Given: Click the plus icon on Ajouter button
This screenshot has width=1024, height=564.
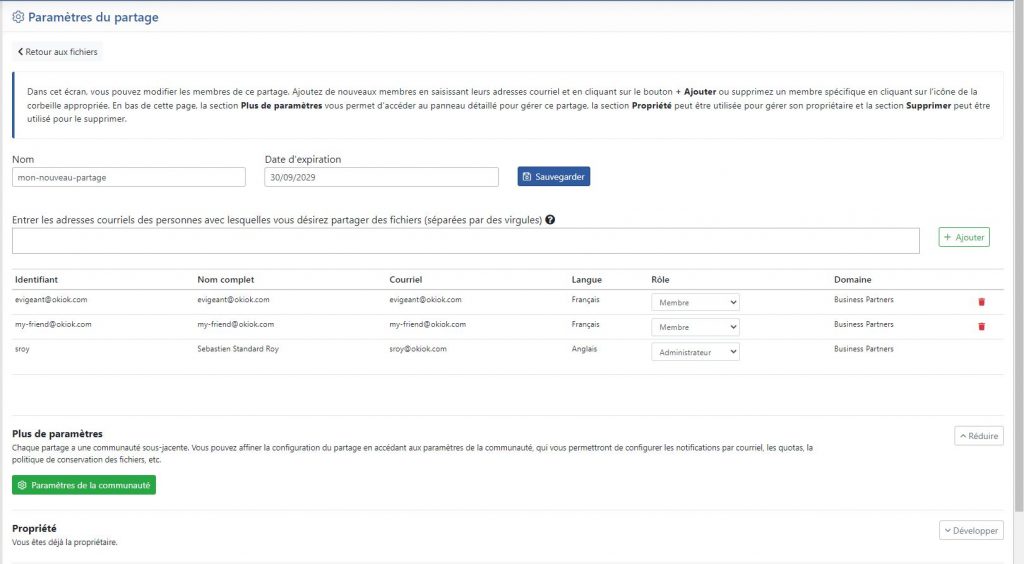Looking at the screenshot, I should [x=948, y=237].
